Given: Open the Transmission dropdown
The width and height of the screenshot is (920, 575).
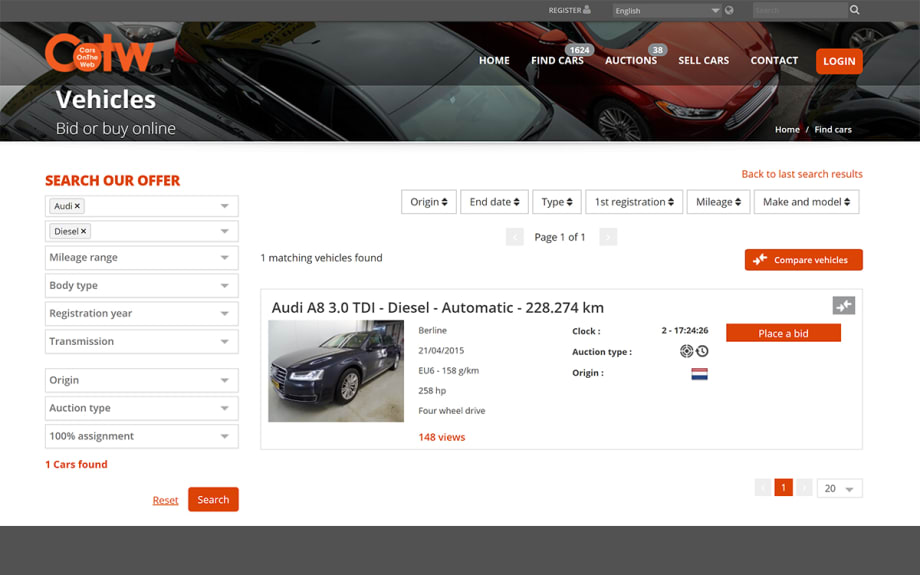Looking at the screenshot, I should click(141, 341).
